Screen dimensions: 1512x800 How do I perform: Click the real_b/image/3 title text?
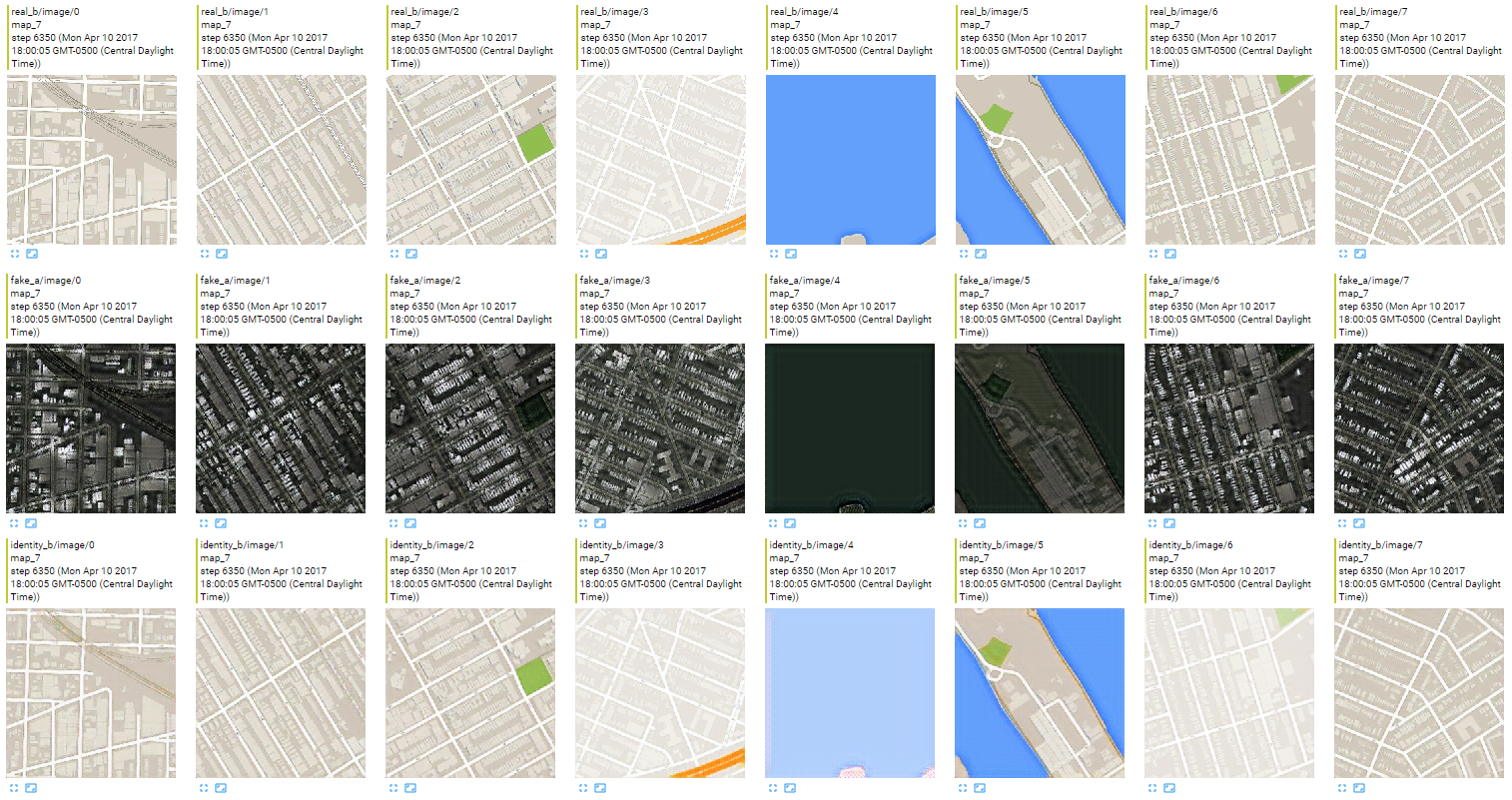pyautogui.click(x=615, y=12)
